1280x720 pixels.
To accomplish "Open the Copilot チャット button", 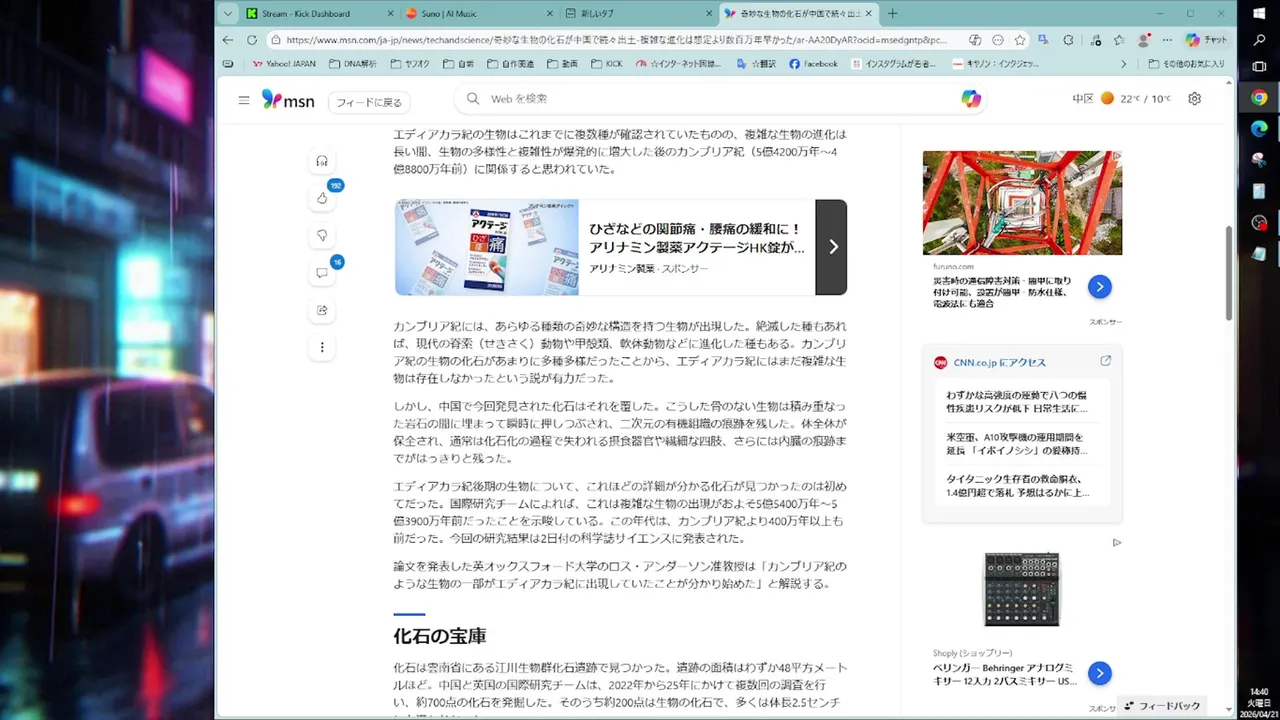I will pyautogui.click(x=1207, y=40).
